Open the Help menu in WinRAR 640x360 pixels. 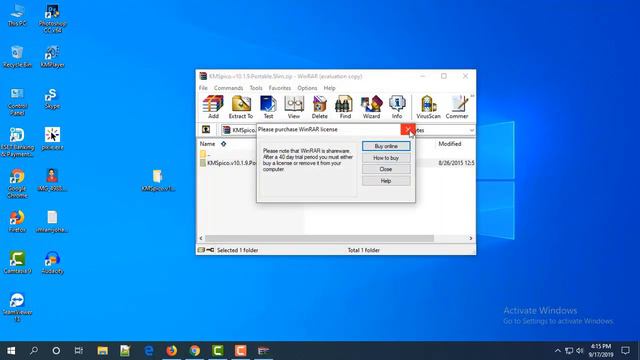pyautogui.click(x=329, y=88)
